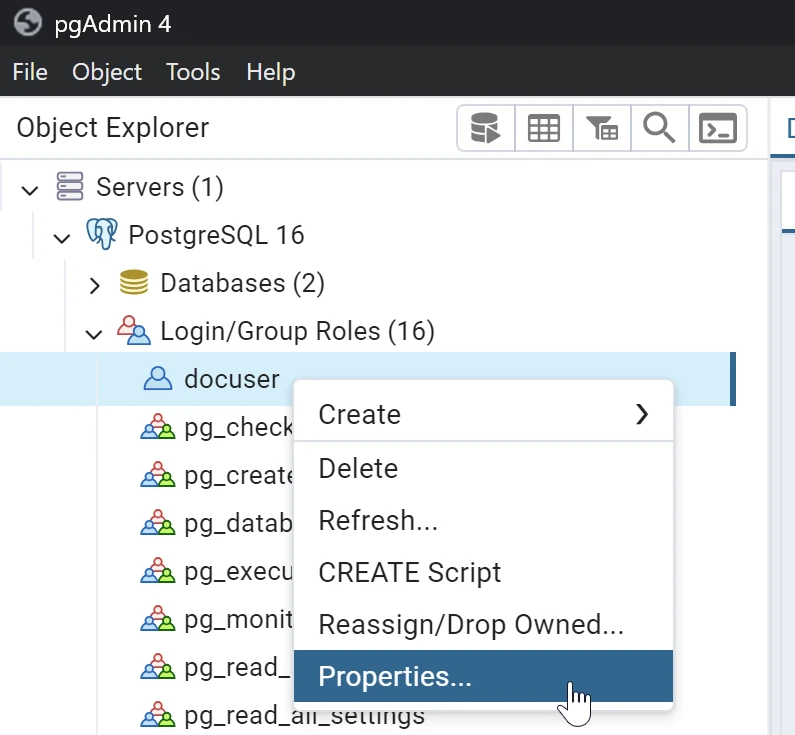Viewport: 795px width, 735px height.
Task: Select Delete in the context menu
Action: click(358, 468)
